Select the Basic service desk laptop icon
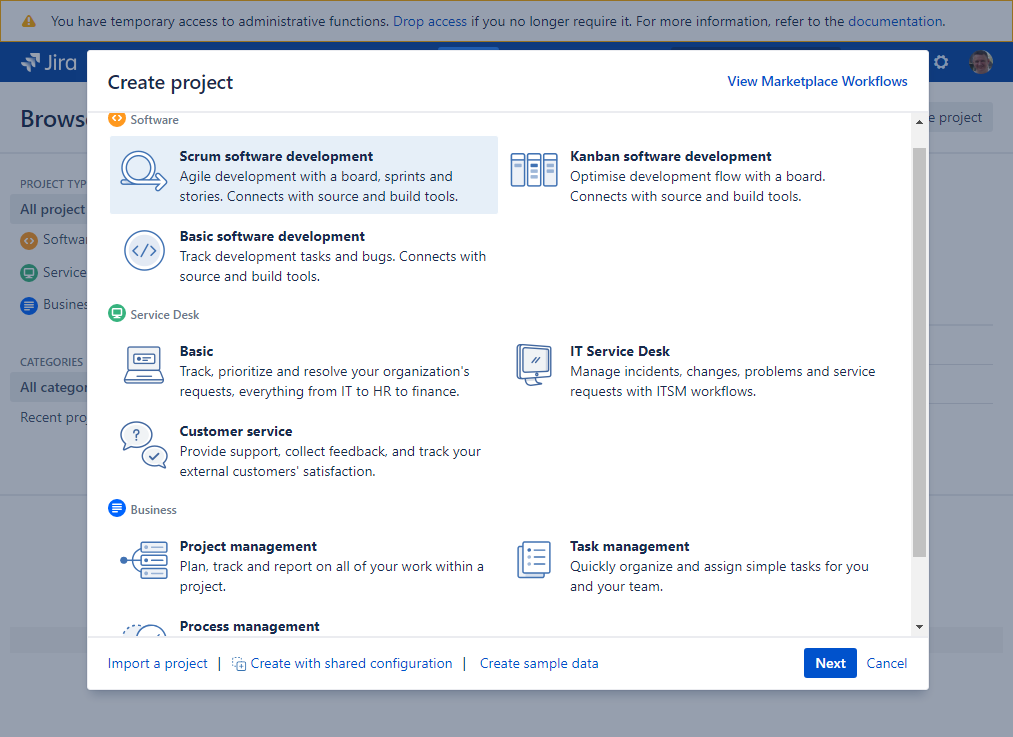The height and width of the screenshot is (737, 1013). (x=143, y=364)
